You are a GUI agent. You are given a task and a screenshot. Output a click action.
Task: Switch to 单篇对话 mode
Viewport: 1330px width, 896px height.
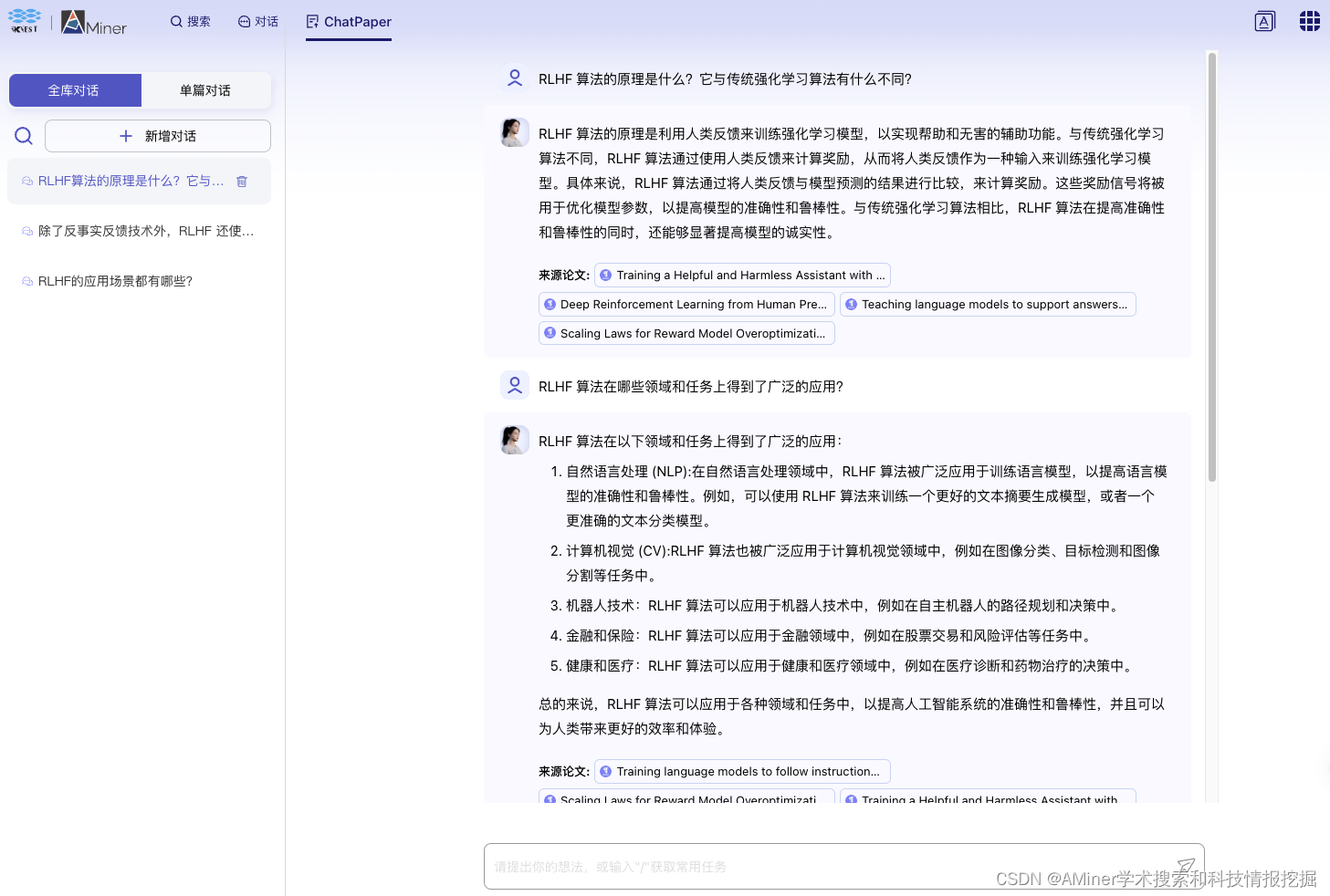205,90
